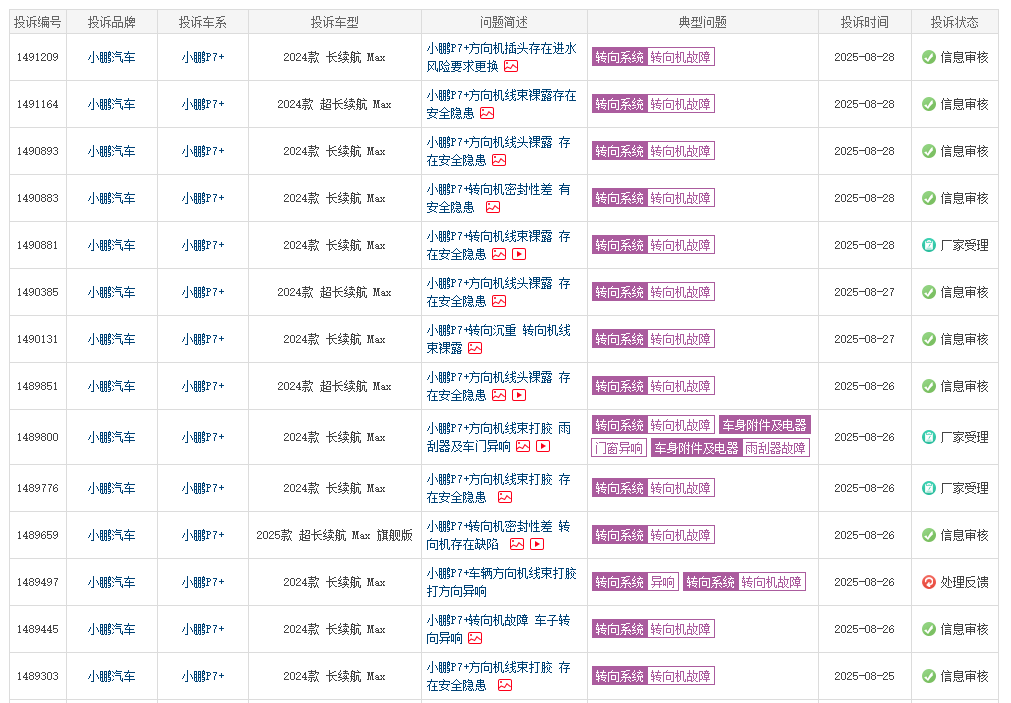The width and height of the screenshot is (1011, 703).
Task: Open the picture icon for complaint 1490131
Action: click(x=475, y=349)
